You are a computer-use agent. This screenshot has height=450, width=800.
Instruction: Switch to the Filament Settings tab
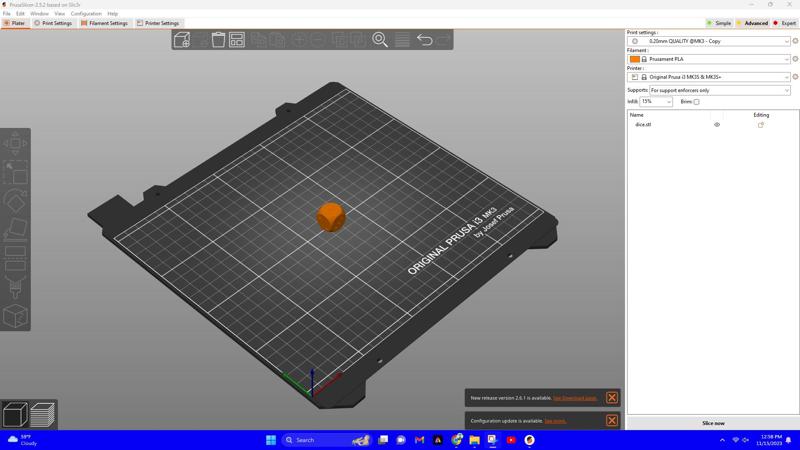[x=104, y=23]
